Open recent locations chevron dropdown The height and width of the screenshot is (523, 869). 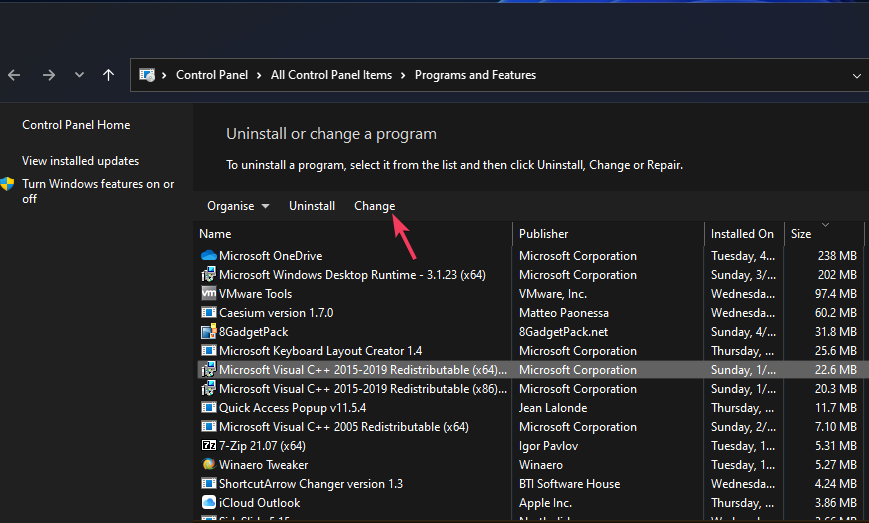tap(79, 75)
